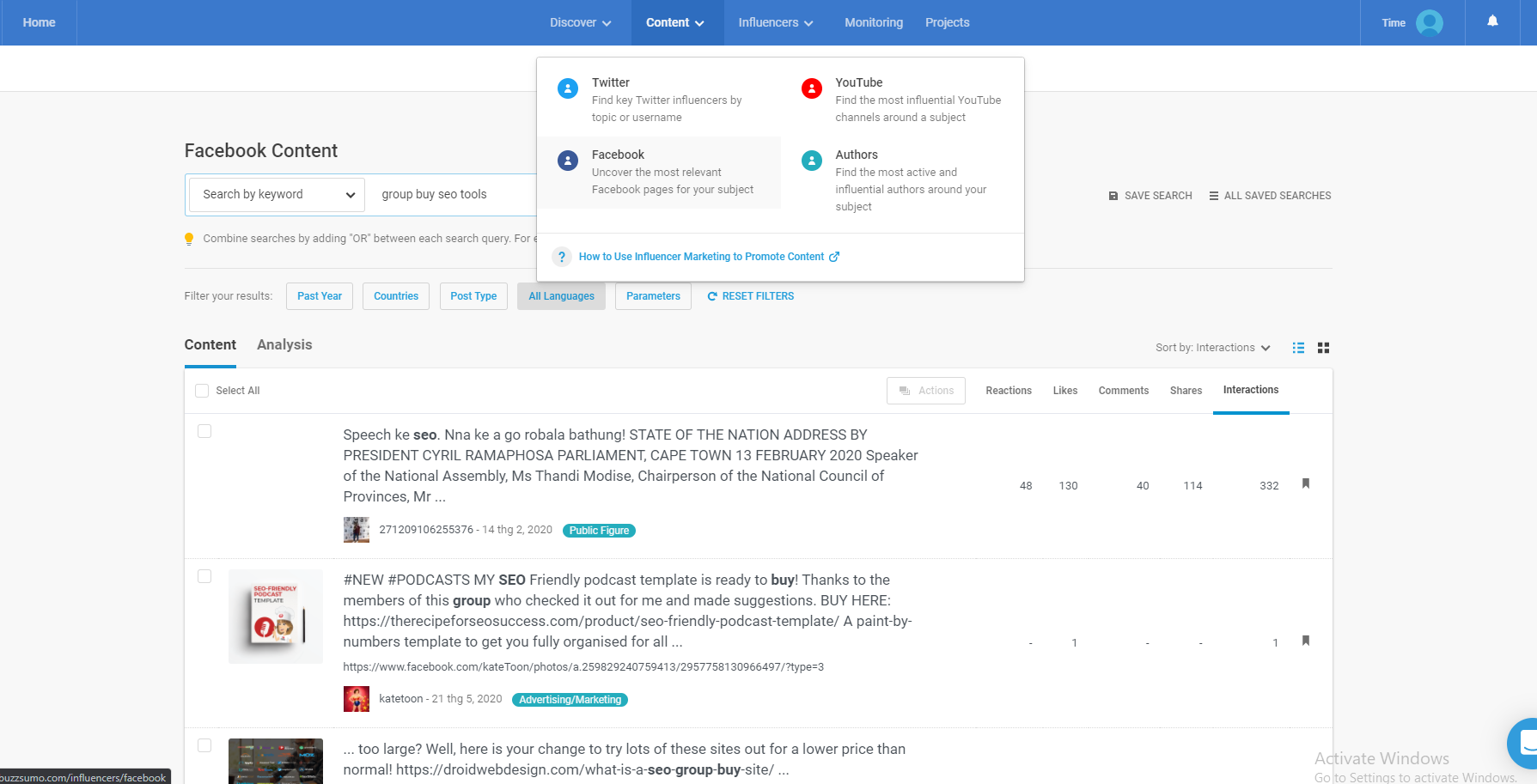Click the All Saved Searches list icon
The image size is (1537, 784).
pos(1214,196)
